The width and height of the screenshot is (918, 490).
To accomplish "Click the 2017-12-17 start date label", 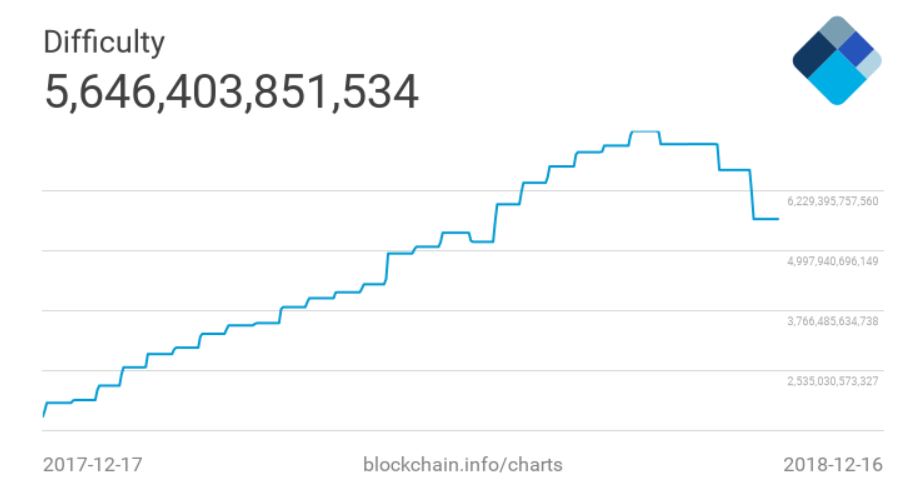I will (93, 465).
